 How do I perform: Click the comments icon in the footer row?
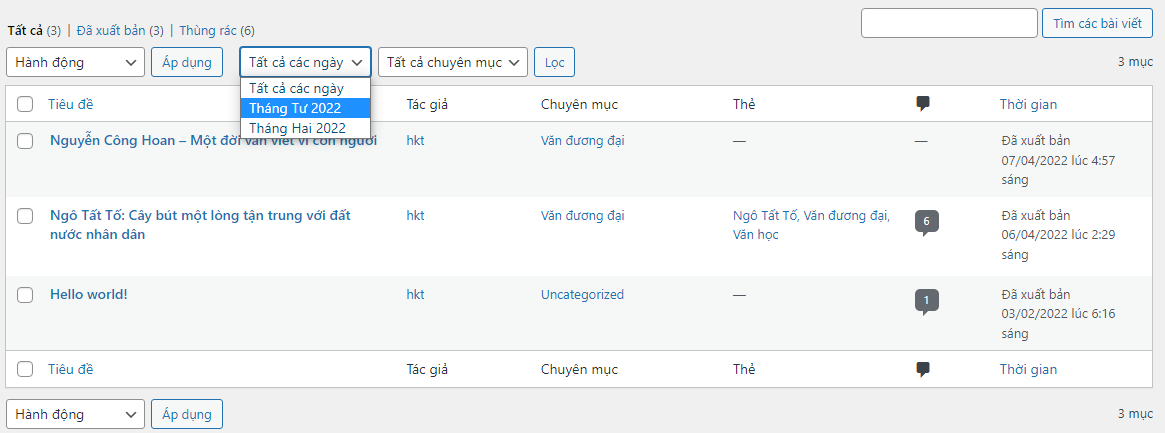pos(923,369)
